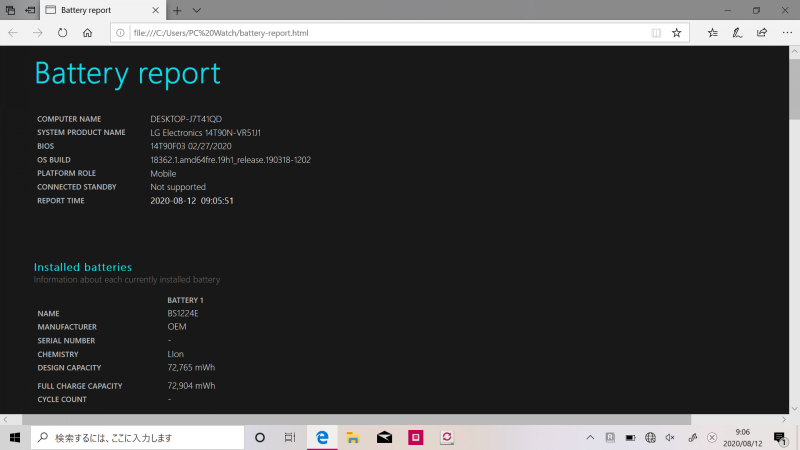Click the horizontal scrollbar thumb

click(357, 419)
